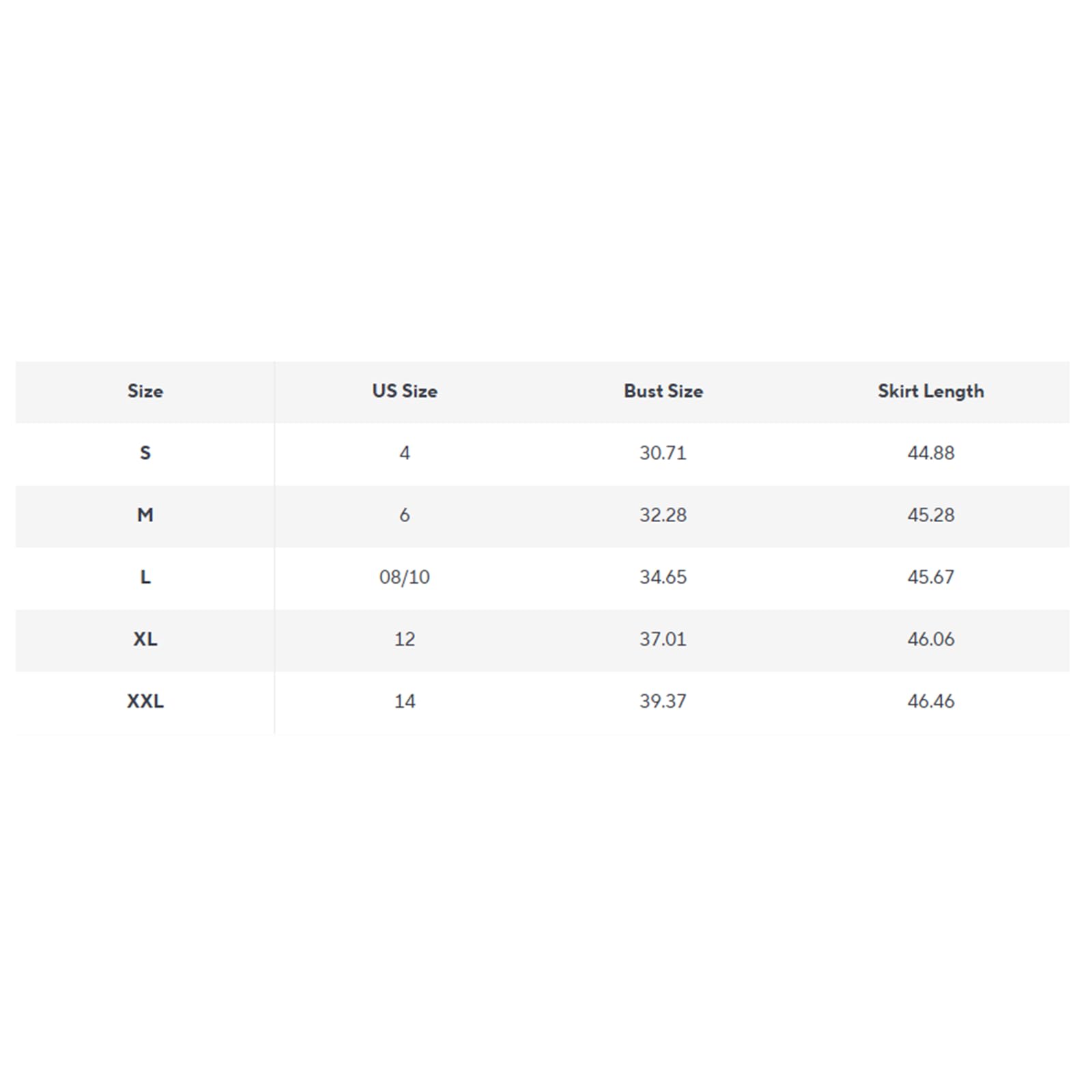Click skirt length value 44.88
Image resolution: width=1092 pixels, height=1092 pixels.
931,453
